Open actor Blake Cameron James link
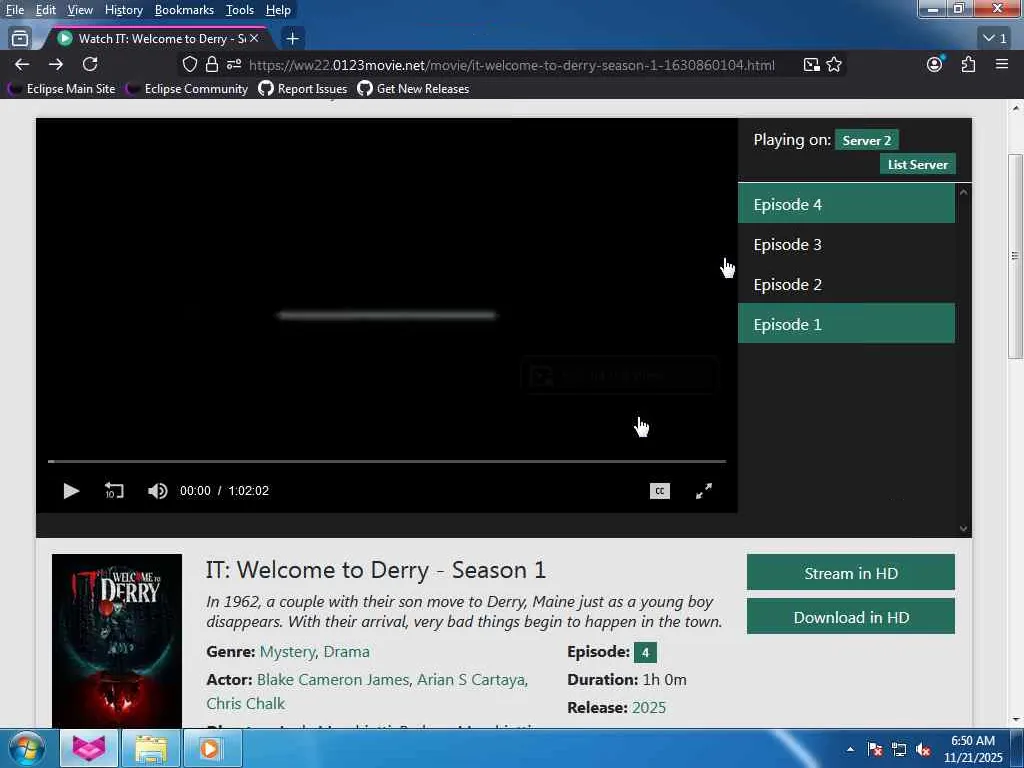This screenshot has height=768, width=1024. click(333, 680)
